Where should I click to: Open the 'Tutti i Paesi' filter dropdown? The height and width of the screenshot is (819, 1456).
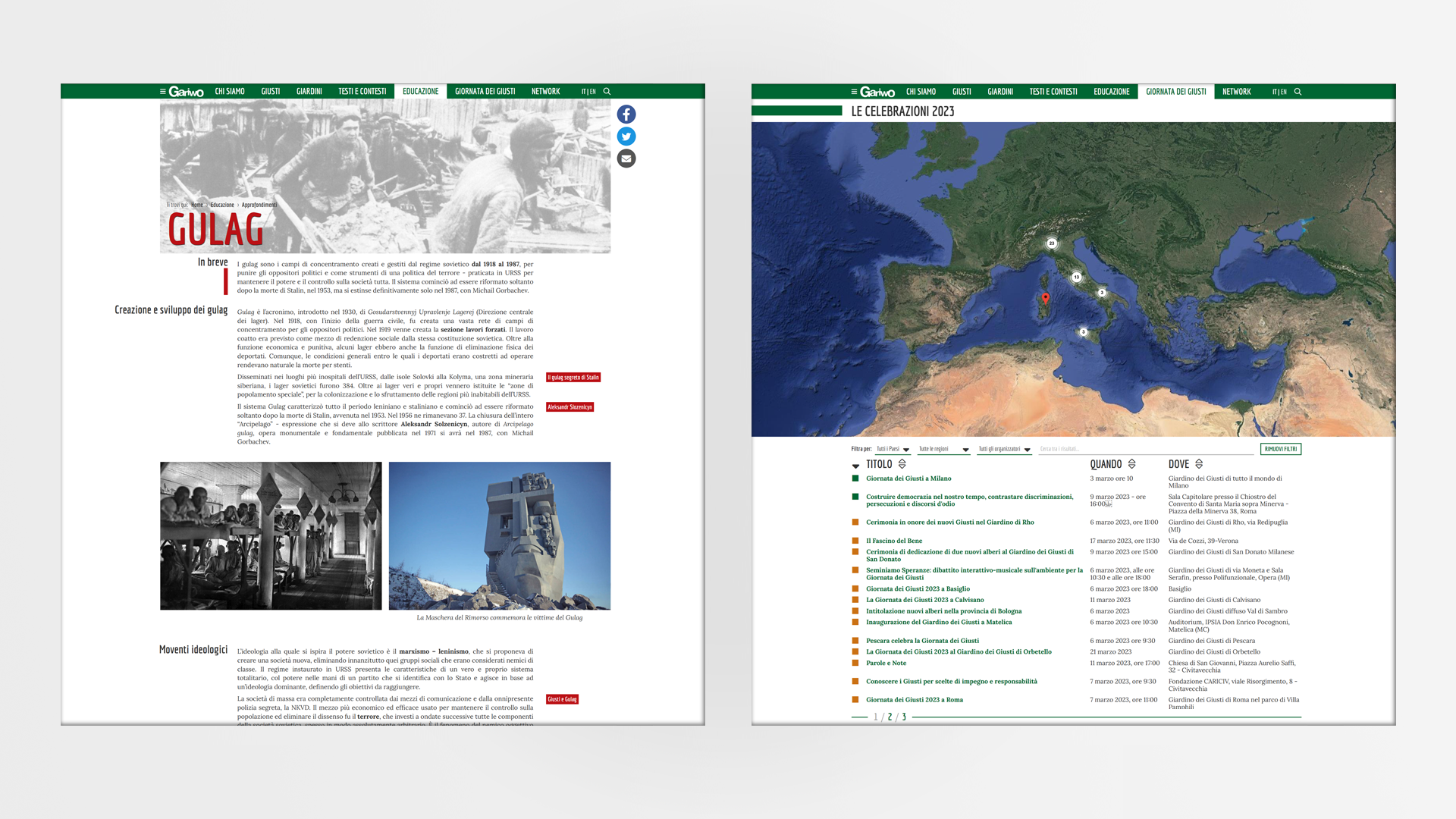click(893, 450)
